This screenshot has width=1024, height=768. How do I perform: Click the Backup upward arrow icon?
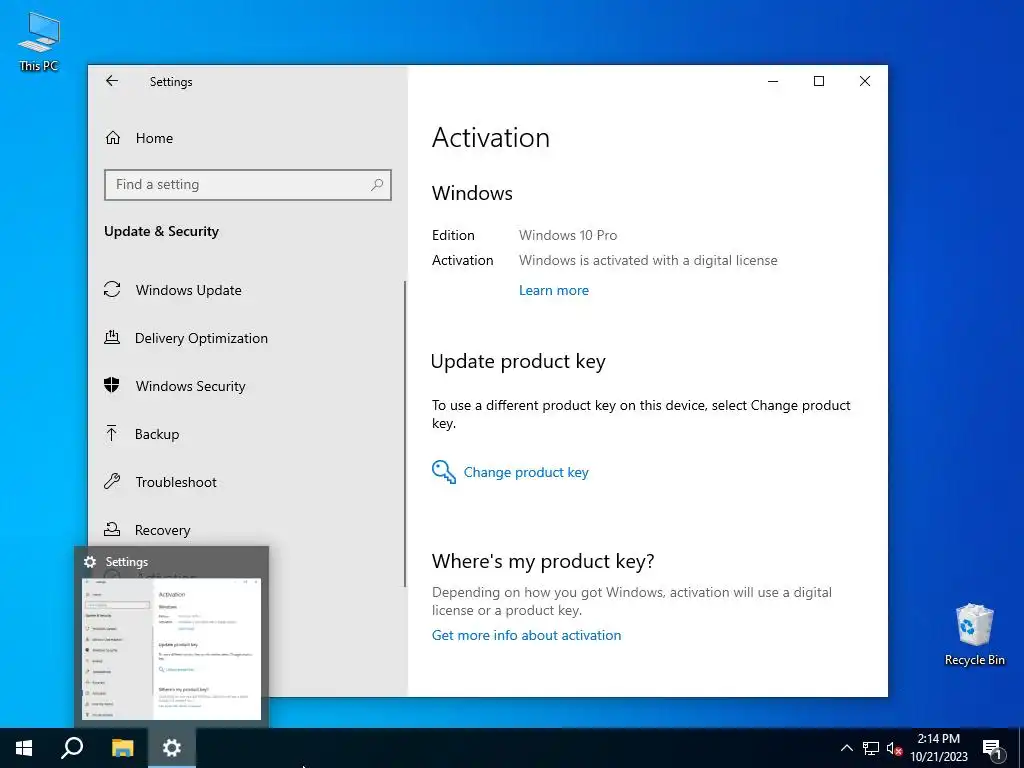click(x=112, y=433)
